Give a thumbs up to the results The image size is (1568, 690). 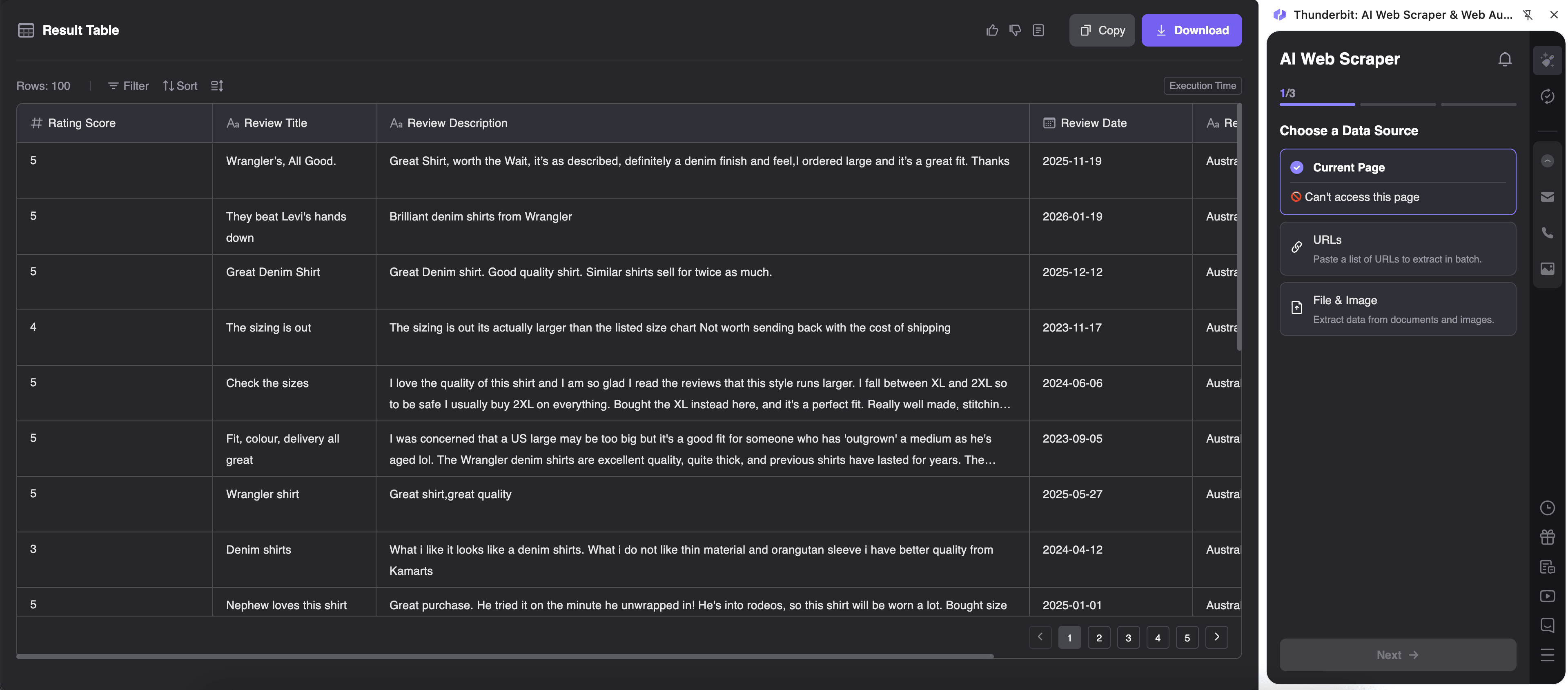[991, 30]
